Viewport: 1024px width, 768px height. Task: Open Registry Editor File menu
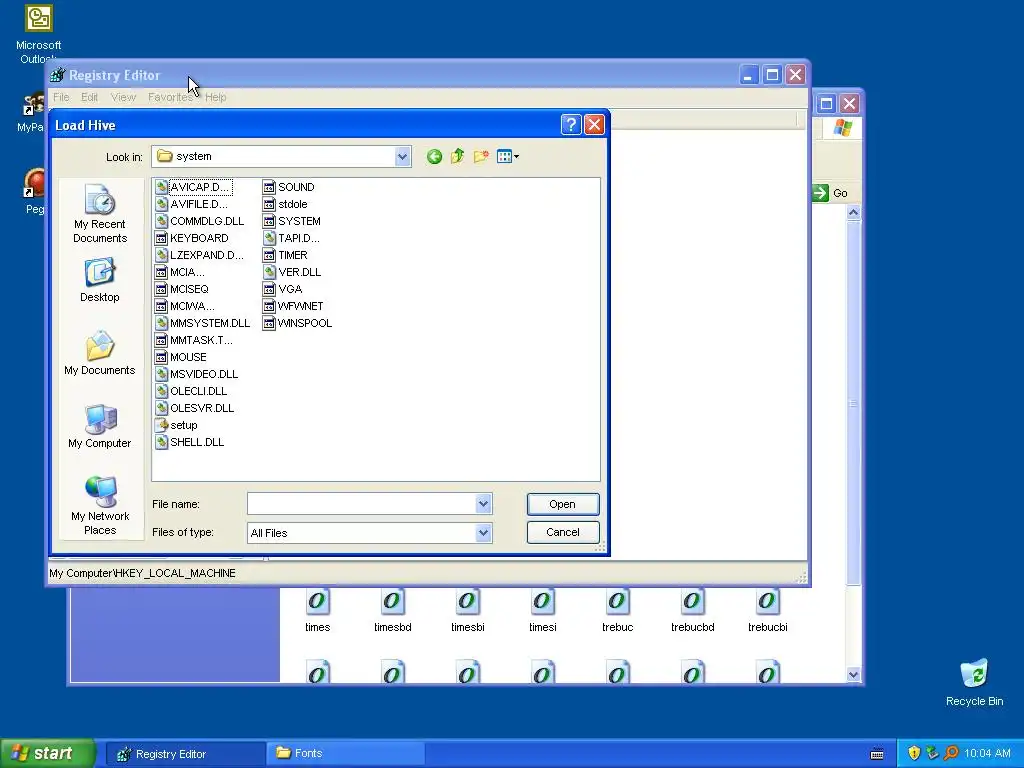coord(61,97)
